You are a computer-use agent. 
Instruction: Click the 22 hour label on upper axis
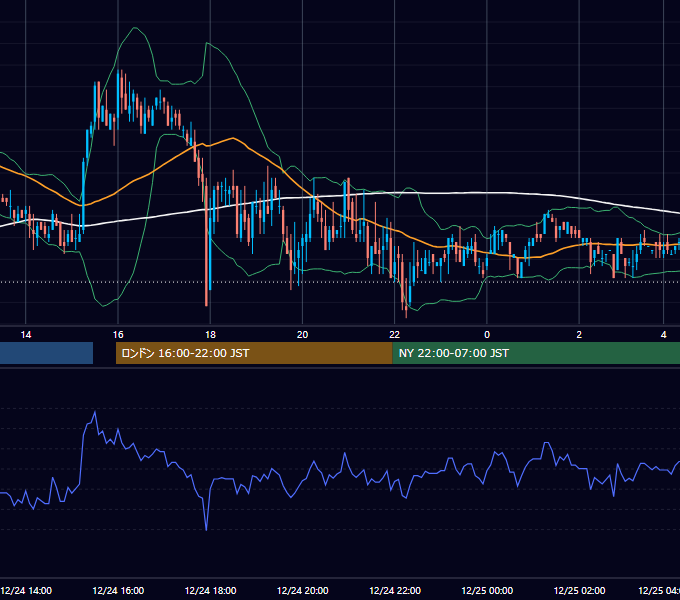tap(395, 335)
